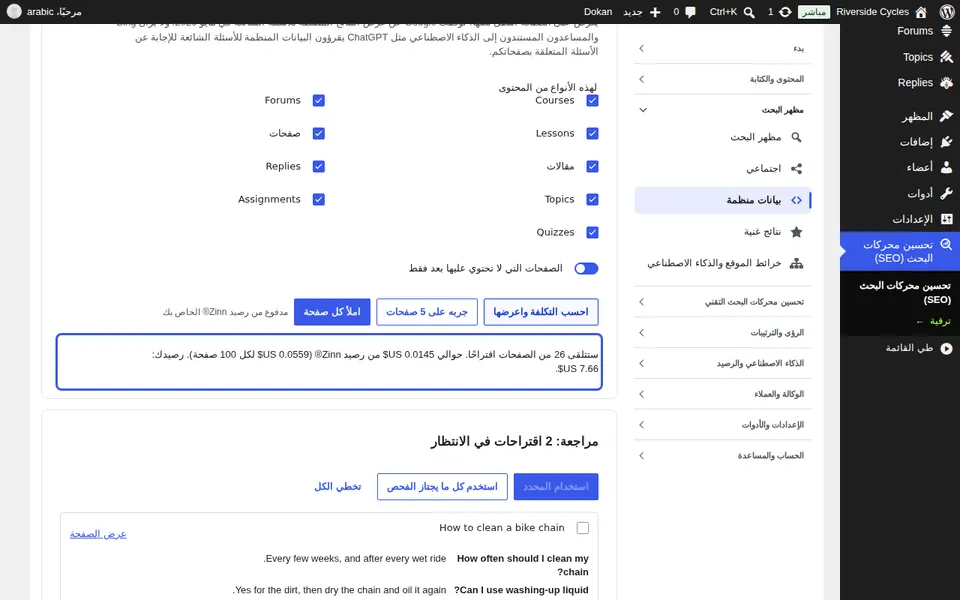The image size is (960, 600).
Task: Open خرائط الموقع والذكاء الاصطناعي item
Action: (x=723, y=263)
